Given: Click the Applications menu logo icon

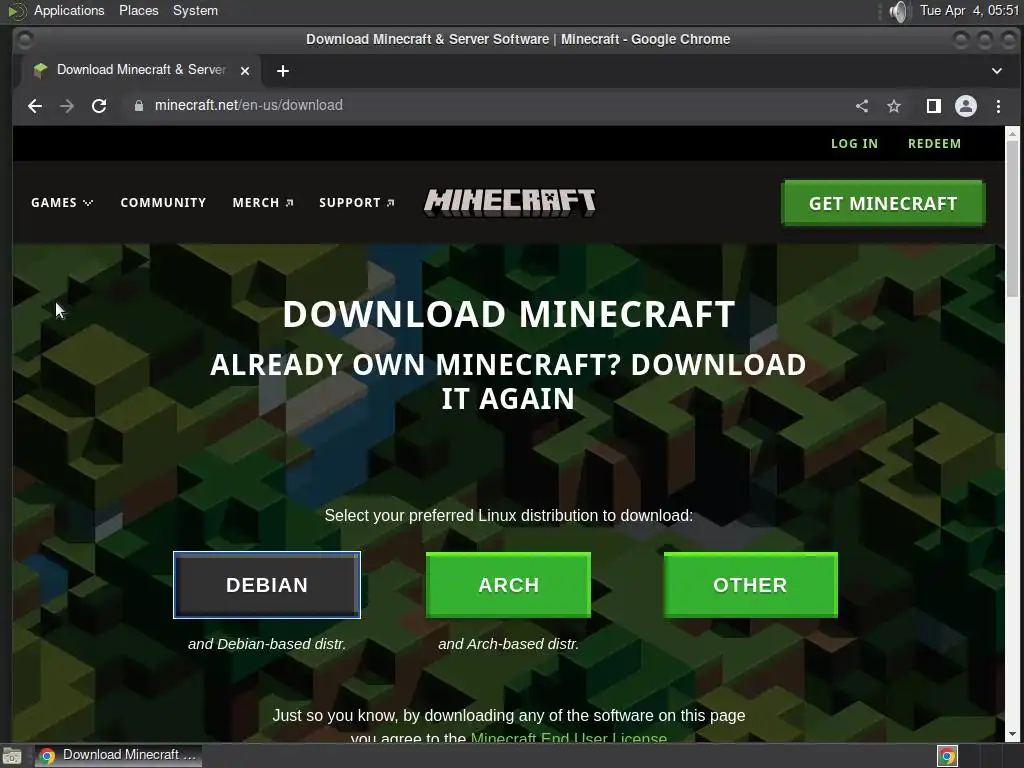Looking at the screenshot, I should pyautogui.click(x=16, y=11).
